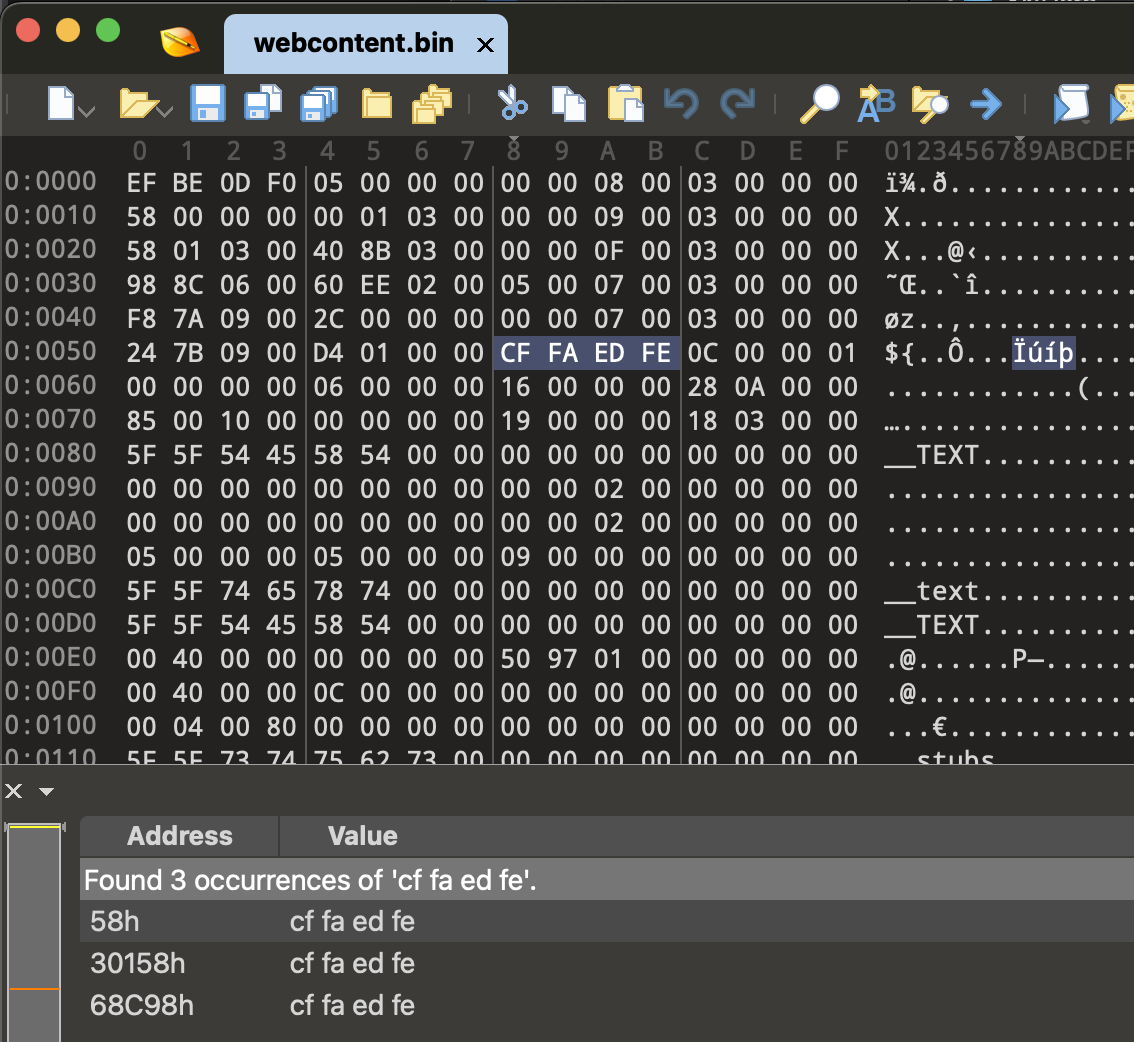Click the Undo arrow icon
The height and width of the screenshot is (1042, 1134).
(x=681, y=103)
